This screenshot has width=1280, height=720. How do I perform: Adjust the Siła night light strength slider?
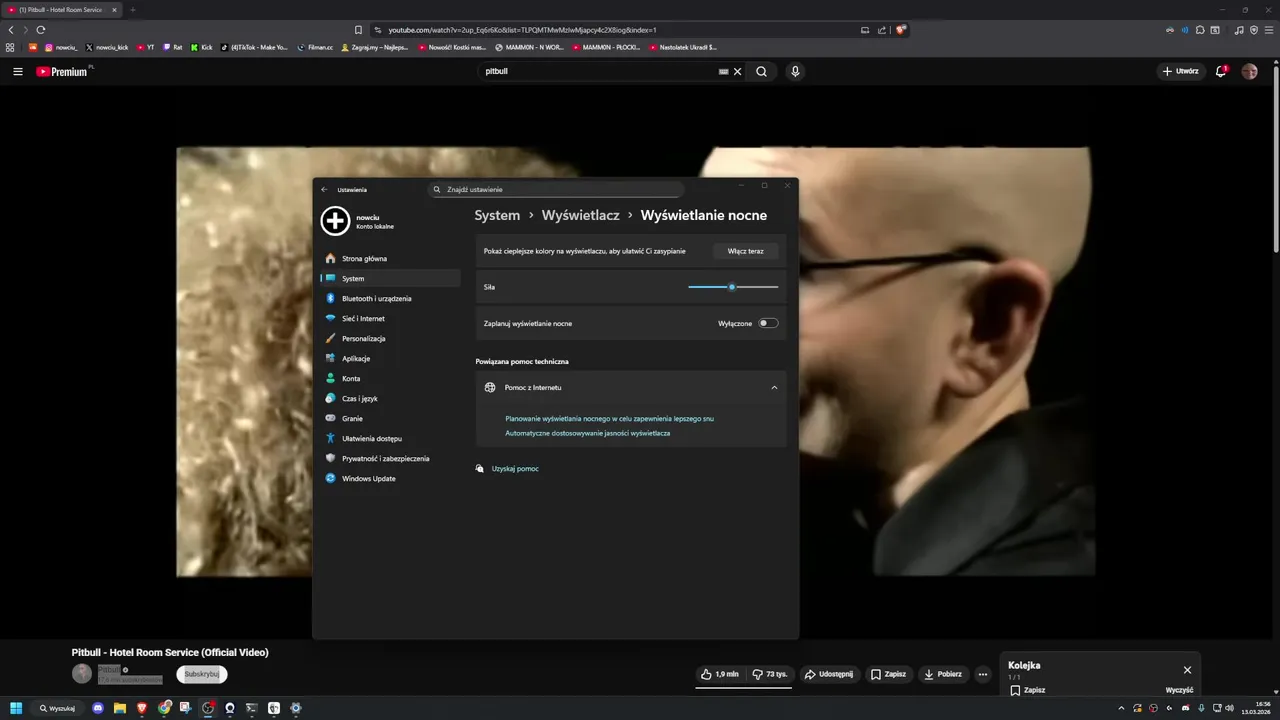(x=733, y=287)
